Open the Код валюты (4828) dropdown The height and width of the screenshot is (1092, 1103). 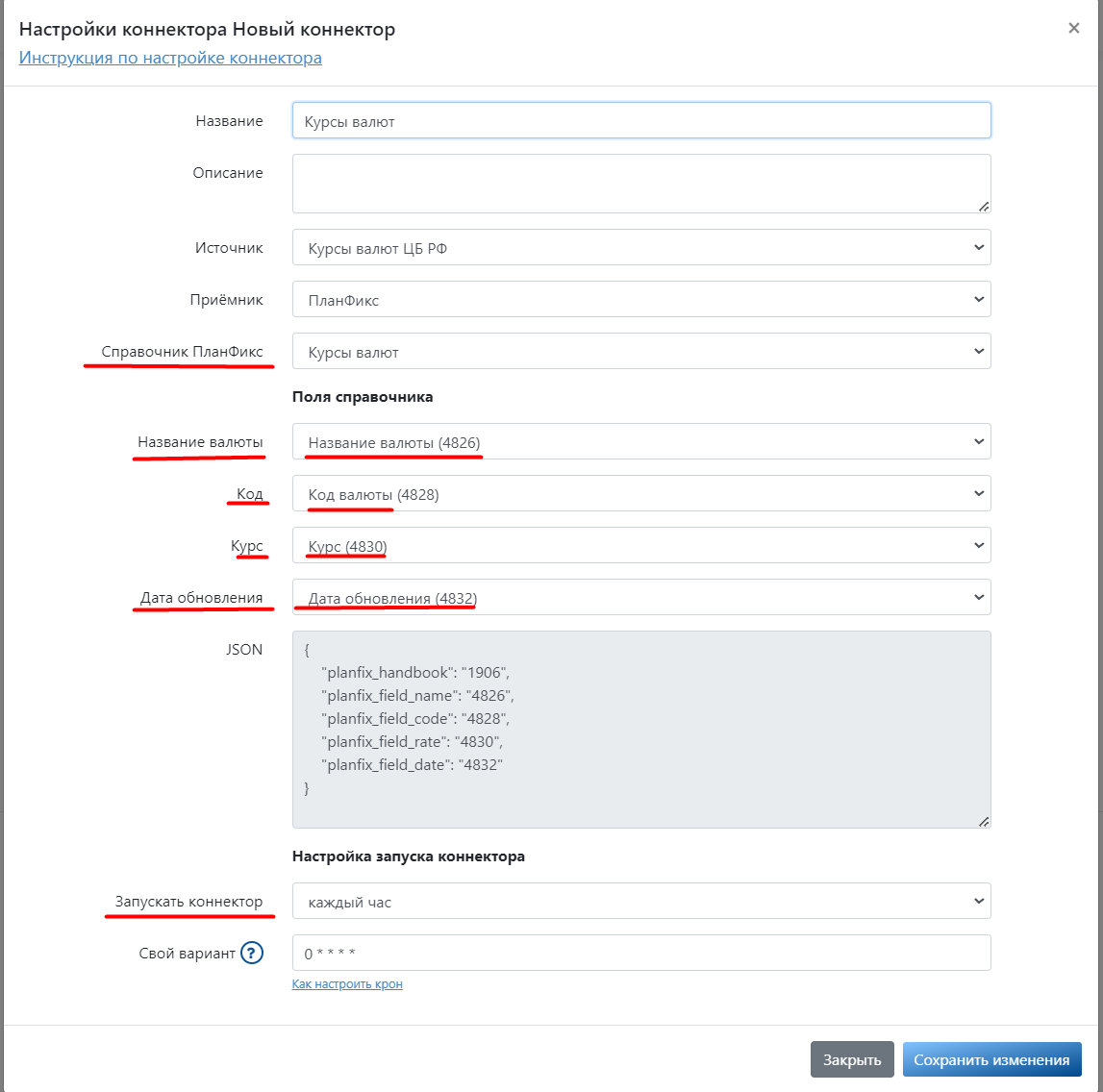(641, 494)
